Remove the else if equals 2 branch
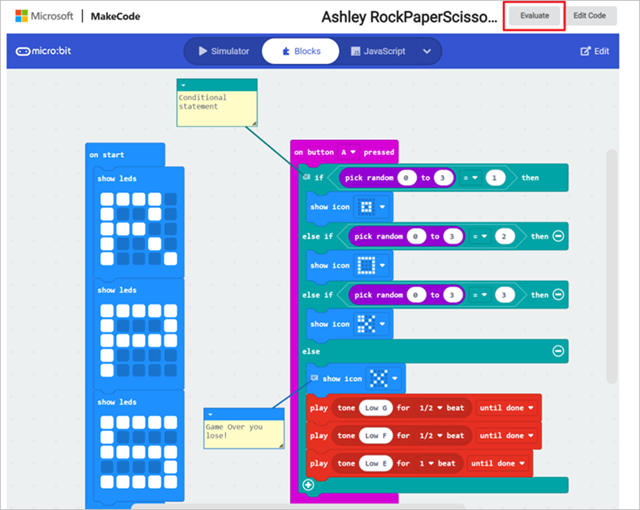This screenshot has width=640, height=510. point(558,236)
